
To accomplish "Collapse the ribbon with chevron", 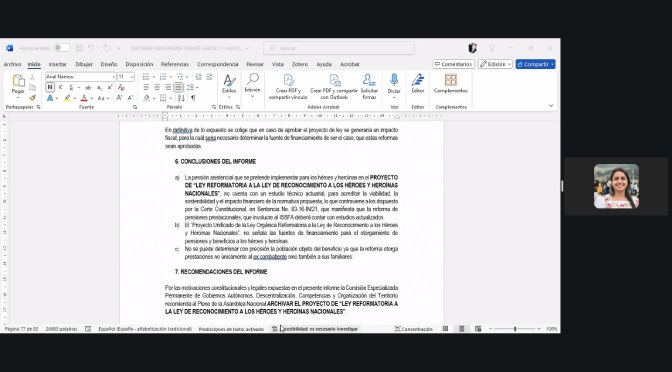I will click(551, 105).
